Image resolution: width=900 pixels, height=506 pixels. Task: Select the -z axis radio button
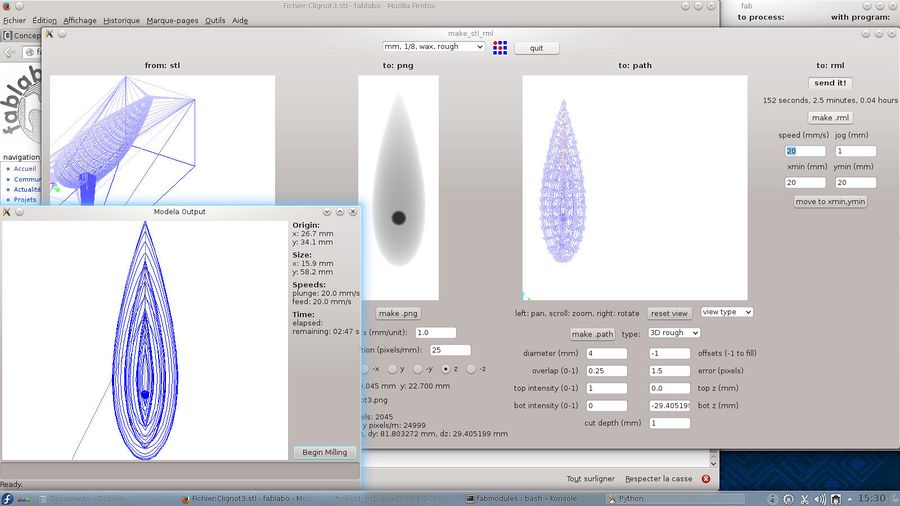[x=471, y=369]
